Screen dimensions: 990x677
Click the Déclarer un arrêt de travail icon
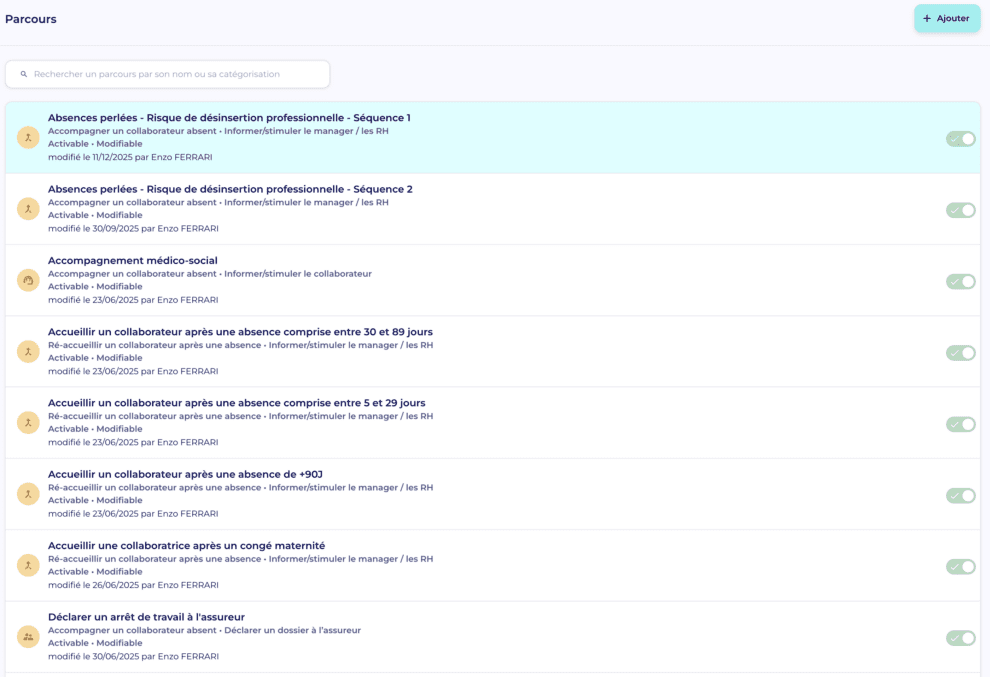coord(28,637)
